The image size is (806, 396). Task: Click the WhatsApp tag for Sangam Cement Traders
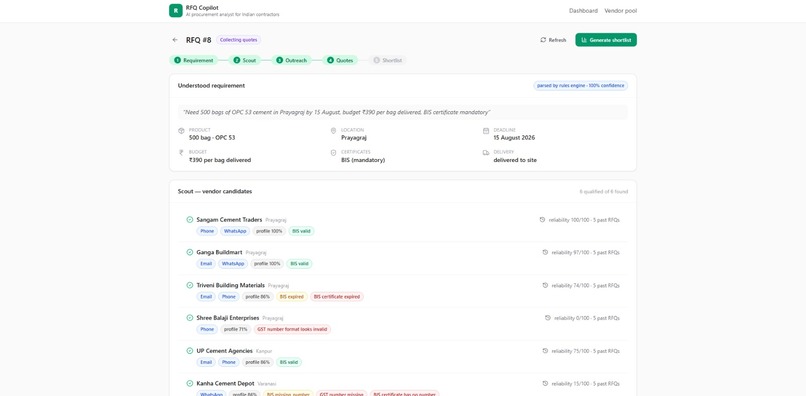235,231
